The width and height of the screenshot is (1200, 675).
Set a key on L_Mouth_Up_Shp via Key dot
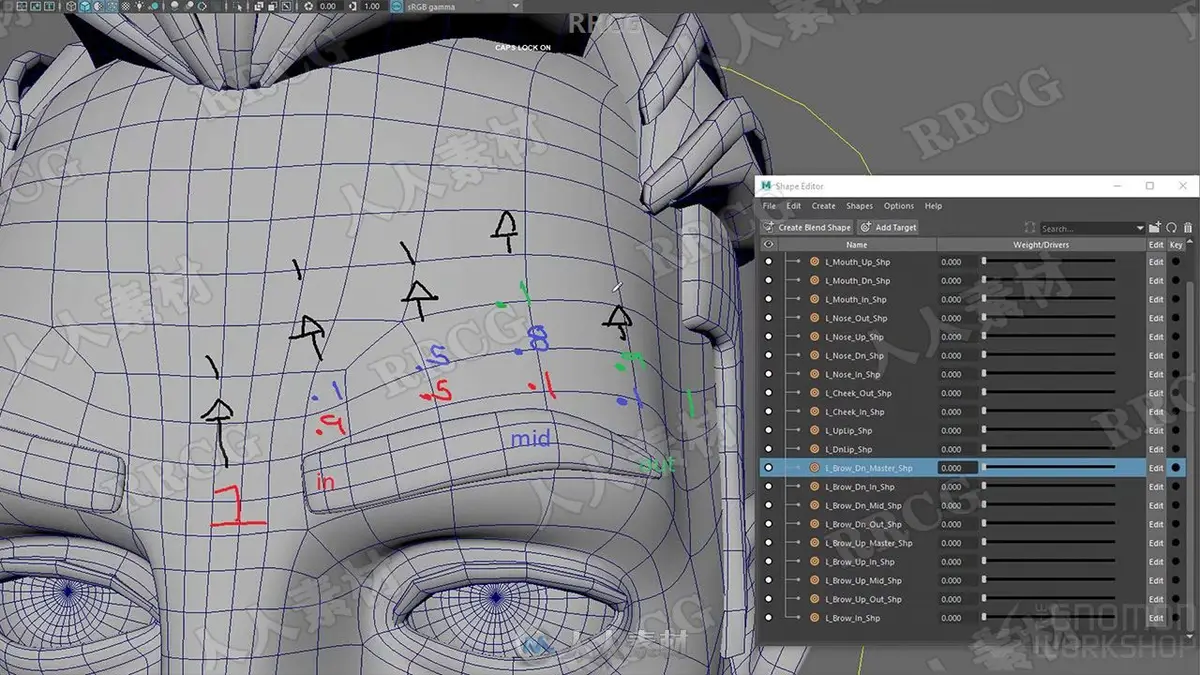pos(1177,262)
